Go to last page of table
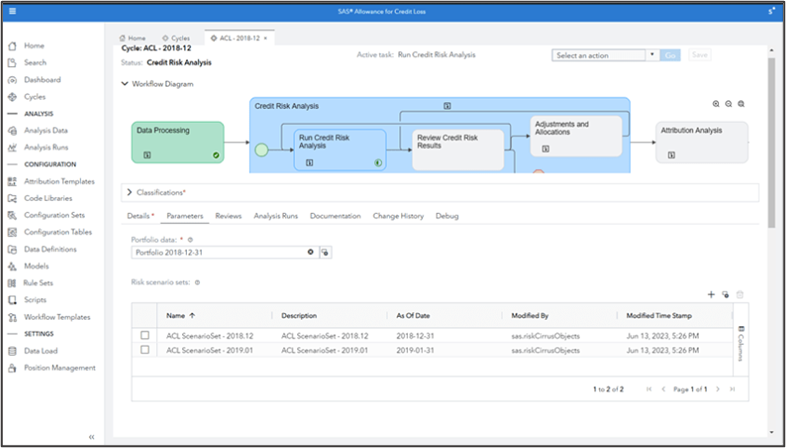The width and height of the screenshot is (786, 448). pos(732,389)
